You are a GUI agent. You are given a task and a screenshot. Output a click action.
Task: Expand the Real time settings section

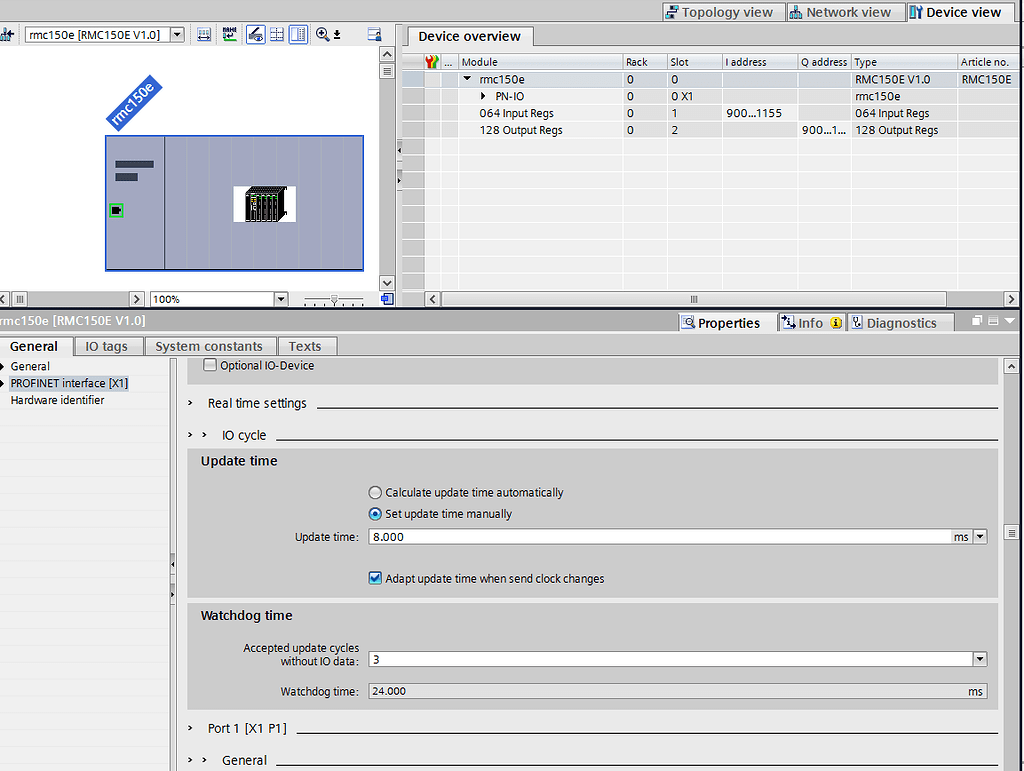click(190, 404)
